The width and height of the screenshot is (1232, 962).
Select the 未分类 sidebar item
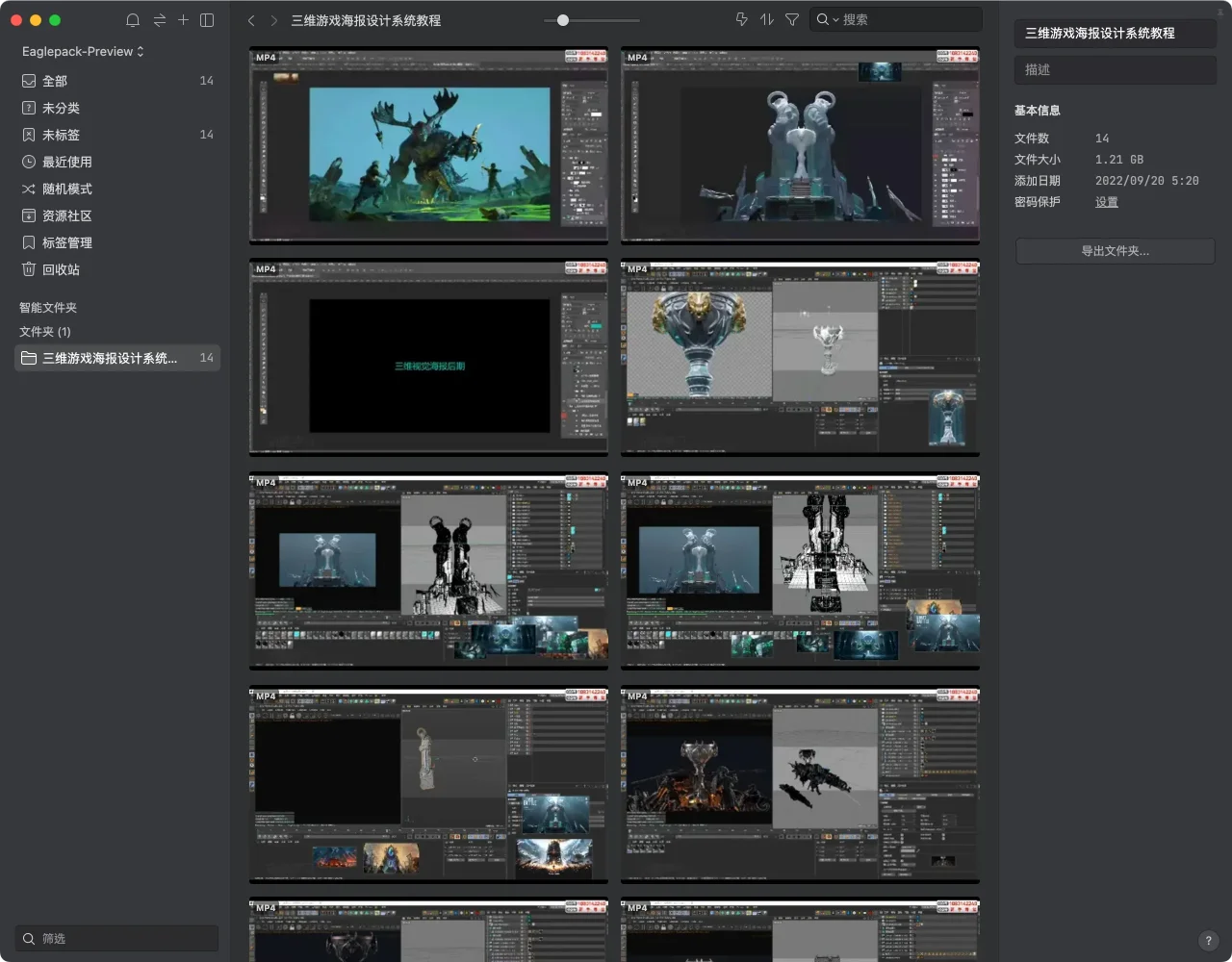117,108
